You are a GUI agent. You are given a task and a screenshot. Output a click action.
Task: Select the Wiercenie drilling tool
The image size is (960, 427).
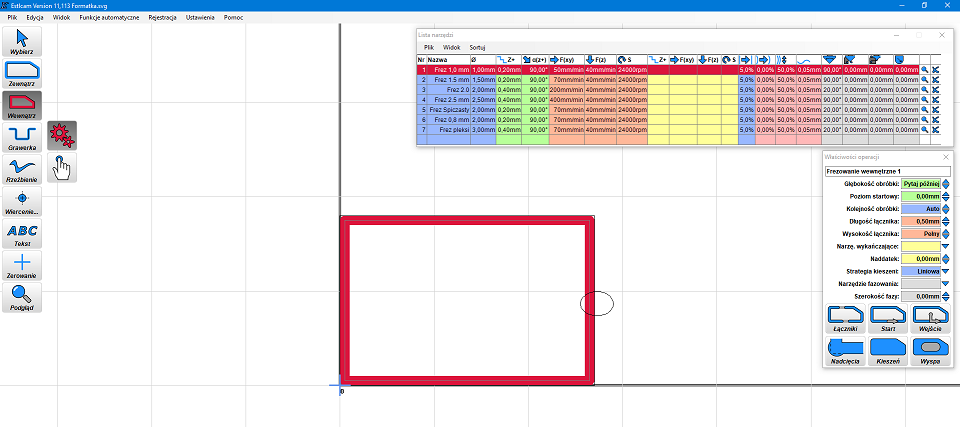[x=22, y=201]
